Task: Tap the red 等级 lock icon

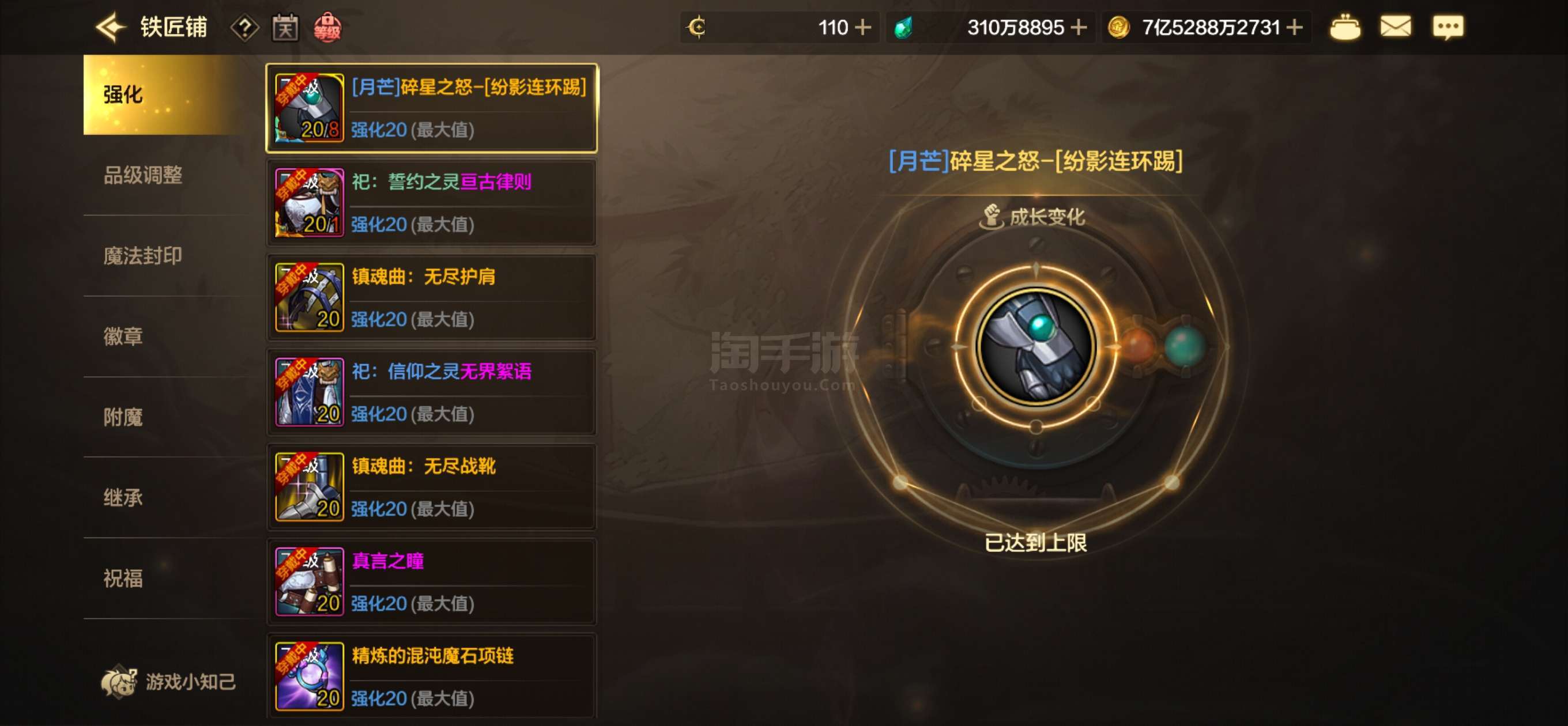Action: click(x=327, y=28)
